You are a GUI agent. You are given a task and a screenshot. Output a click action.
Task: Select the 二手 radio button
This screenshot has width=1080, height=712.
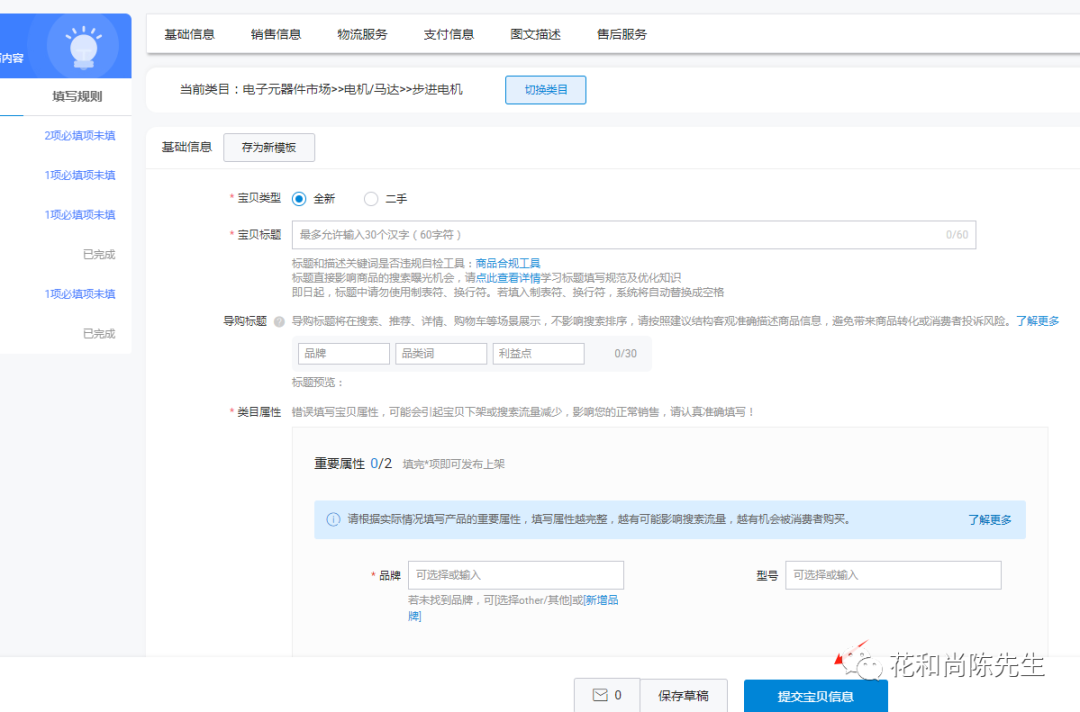tap(370, 199)
